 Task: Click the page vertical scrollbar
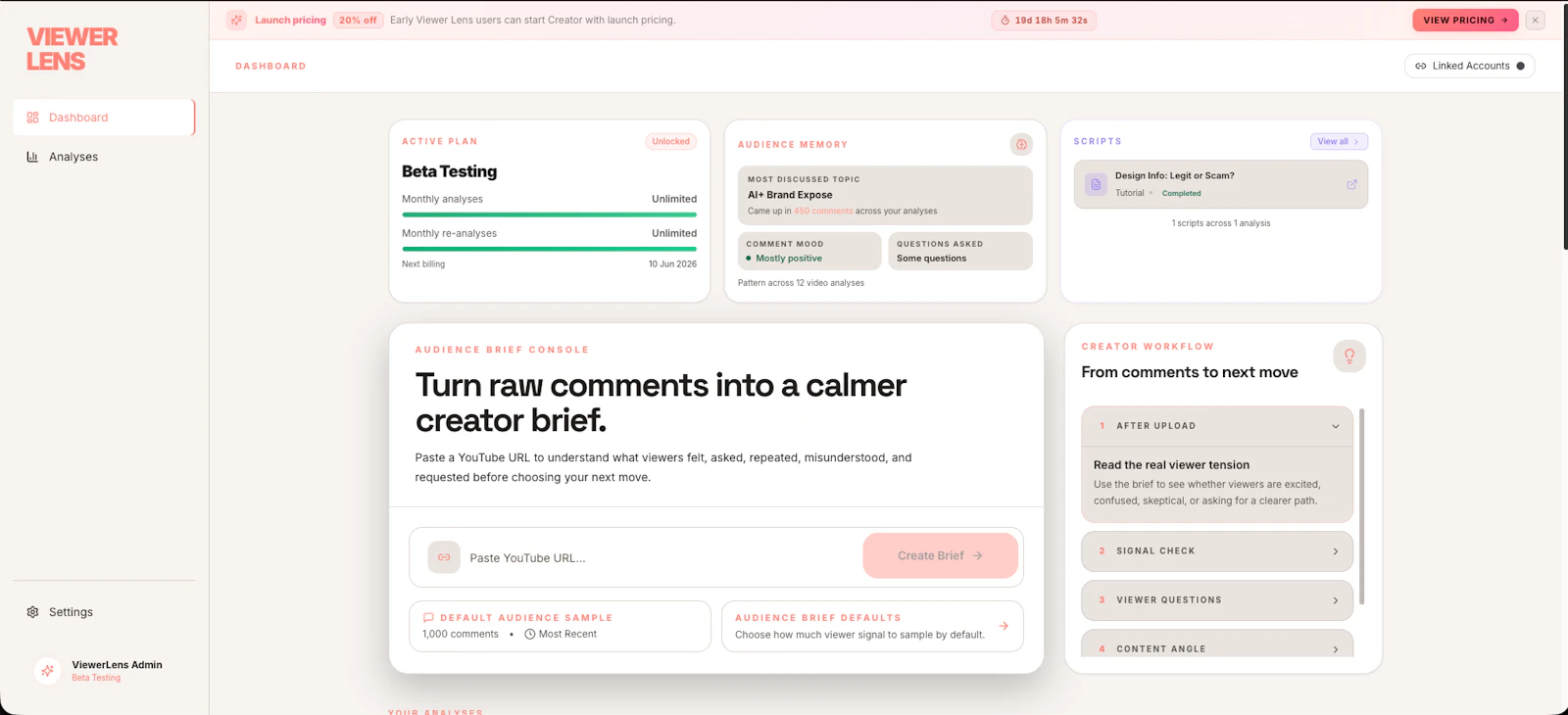(x=1564, y=125)
